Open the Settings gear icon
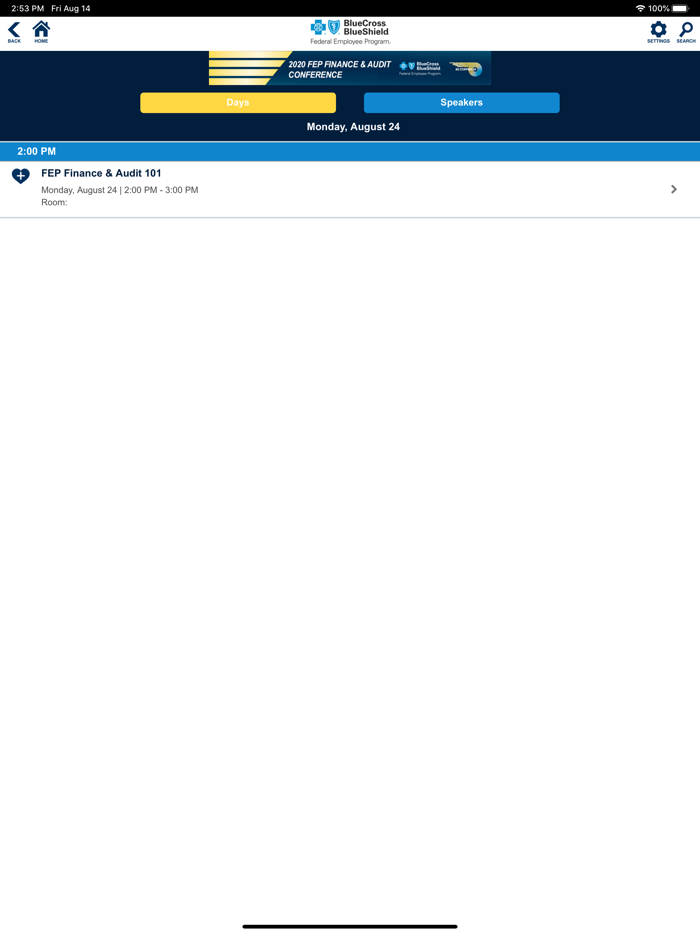Viewport: 700px width, 934px height. tap(658, 32)
